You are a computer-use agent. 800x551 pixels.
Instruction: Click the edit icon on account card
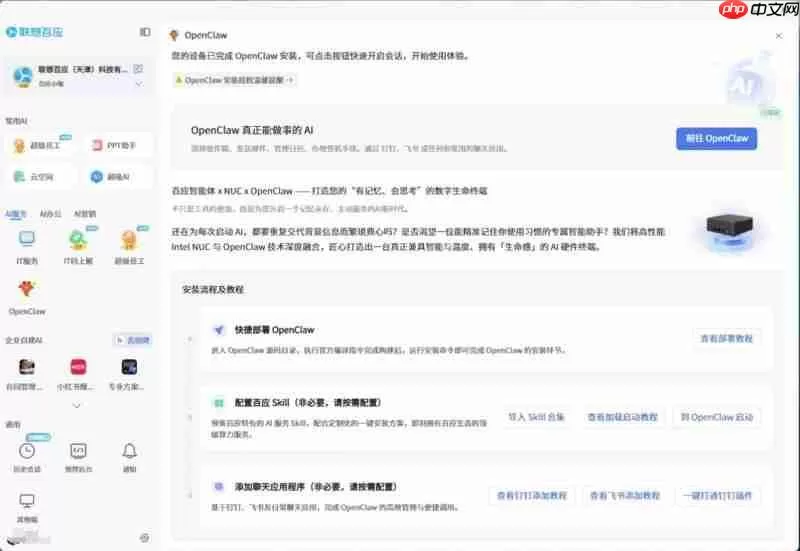click(138, 69)
